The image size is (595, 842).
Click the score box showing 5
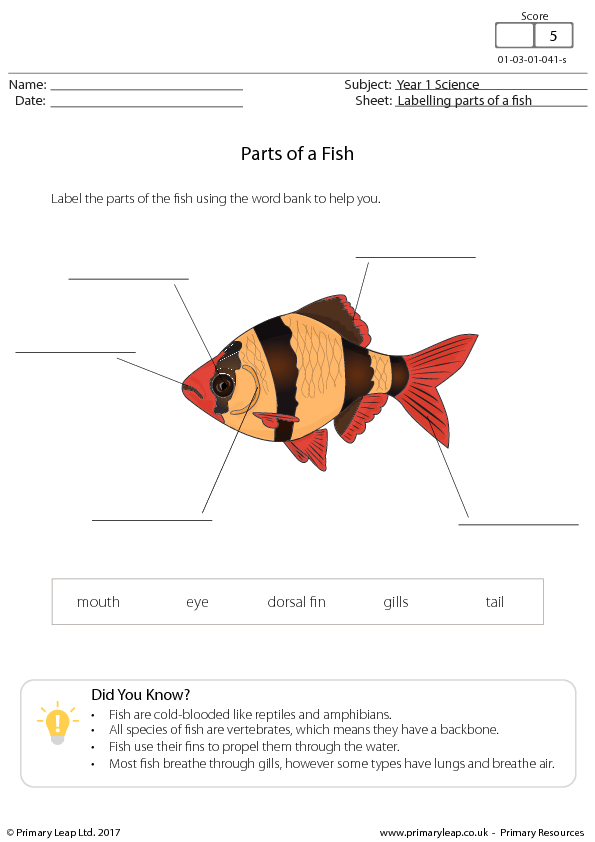click(554, 36)
